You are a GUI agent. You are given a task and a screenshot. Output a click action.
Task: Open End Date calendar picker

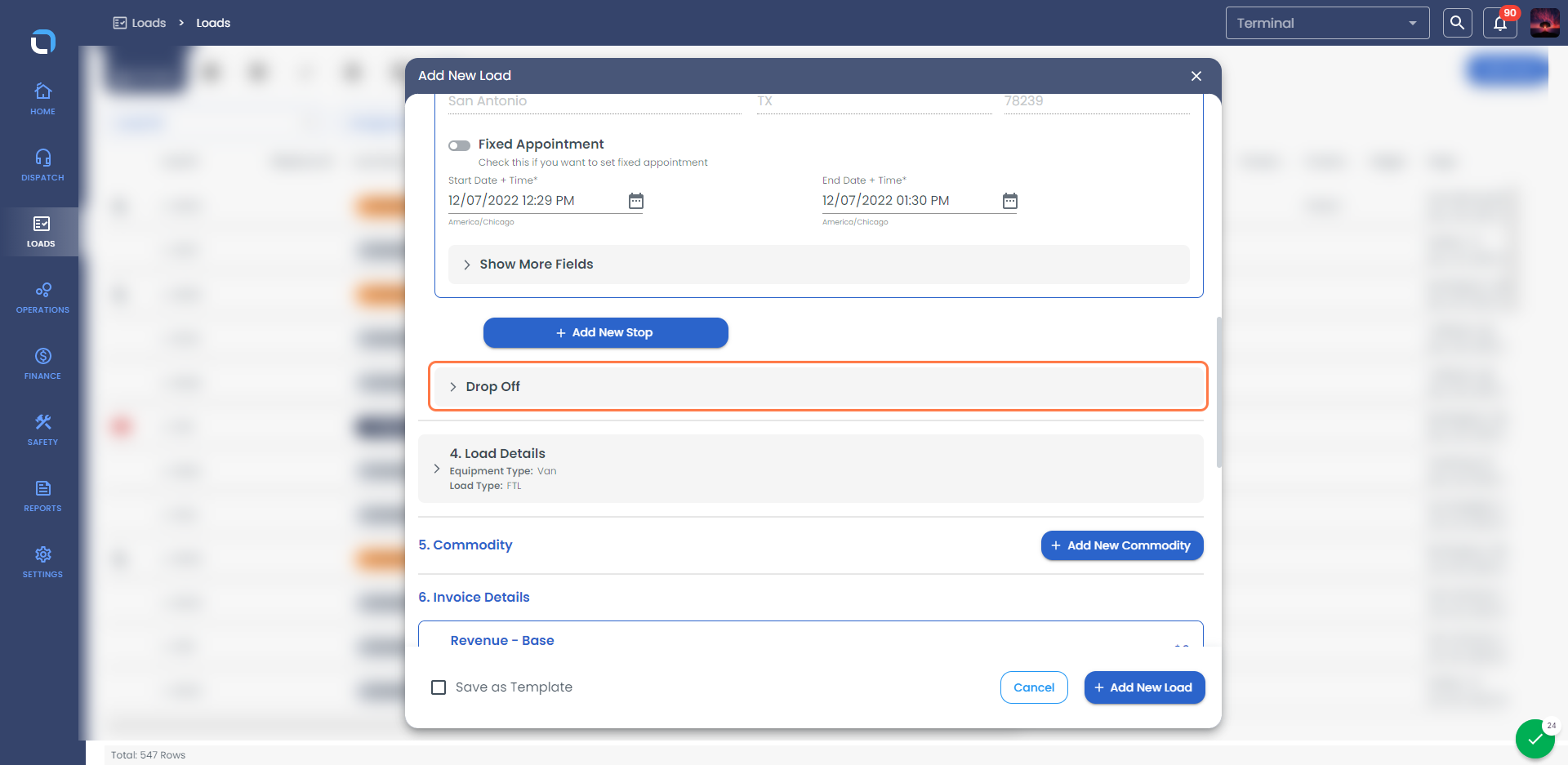pyautogui.click(x=1009, y=201)
